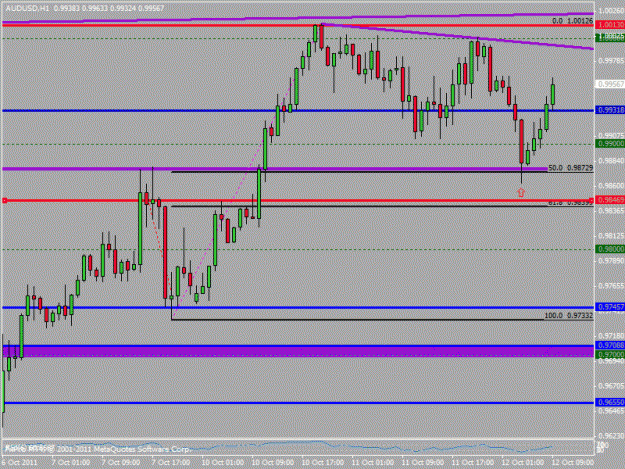Click the 0.99785 price scale value
Image resolution: width=625 pixels, height=469 pixels.
click(x=611, y=61)
